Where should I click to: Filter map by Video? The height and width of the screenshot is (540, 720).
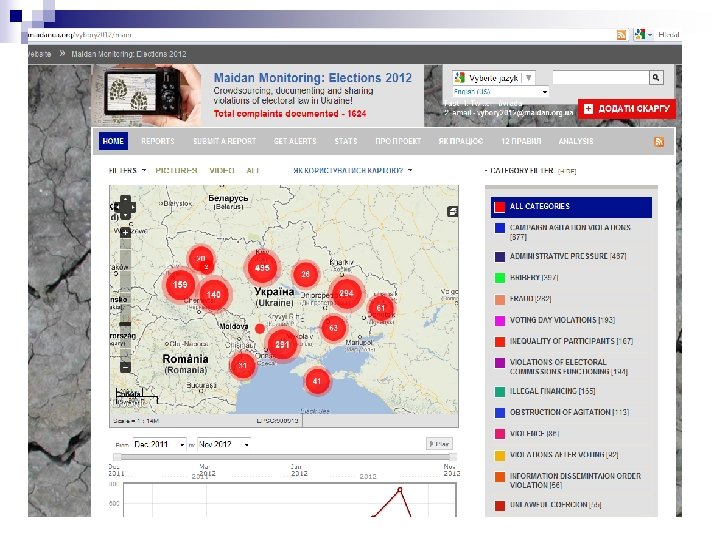tap(222, 170)
